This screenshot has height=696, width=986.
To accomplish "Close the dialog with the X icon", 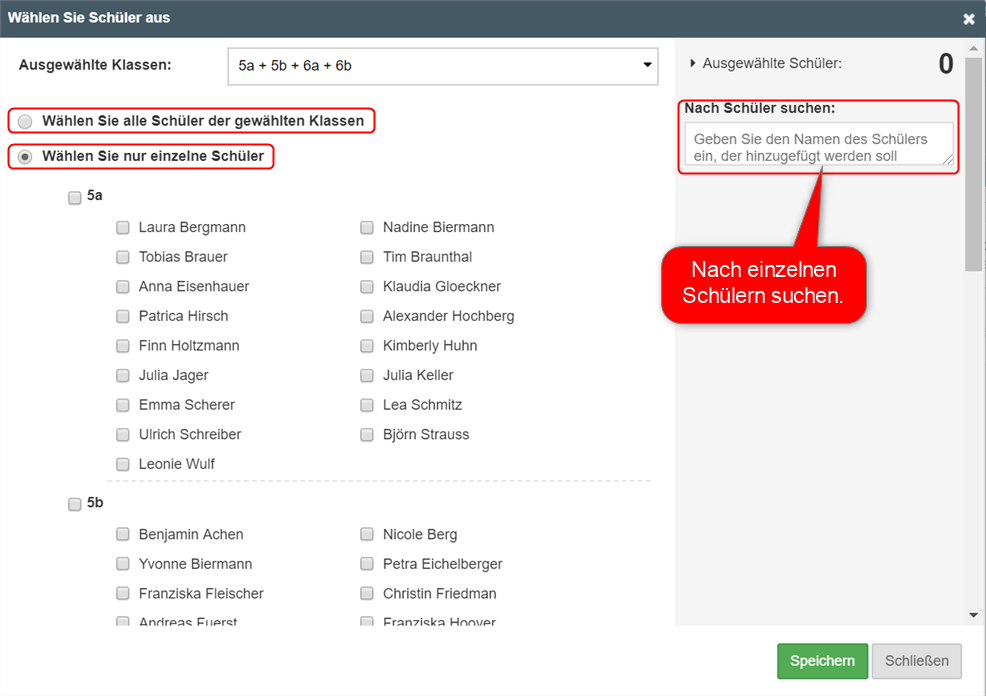I will pyautogui.click(x=968, y=19).
